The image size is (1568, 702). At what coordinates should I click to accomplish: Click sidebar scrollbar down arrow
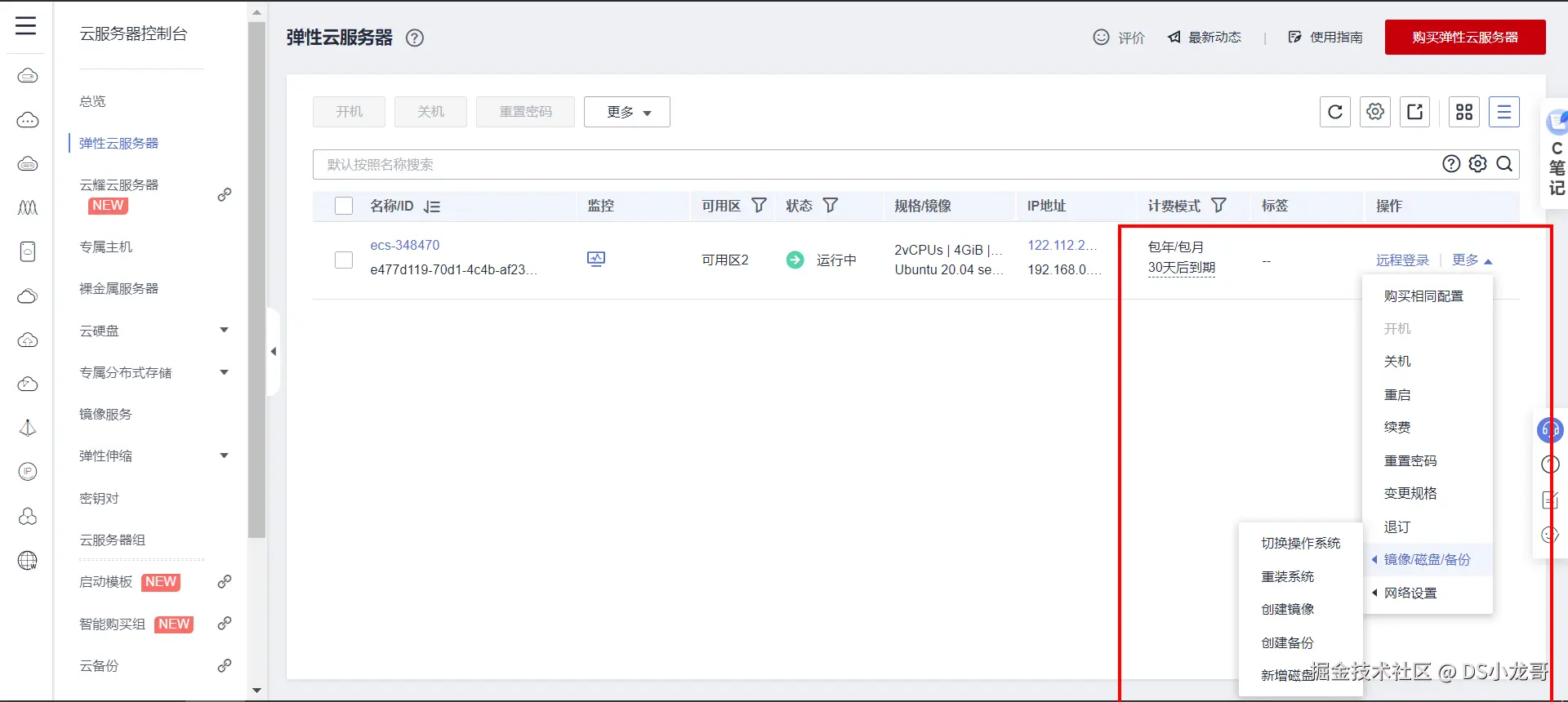click(256, 691)
